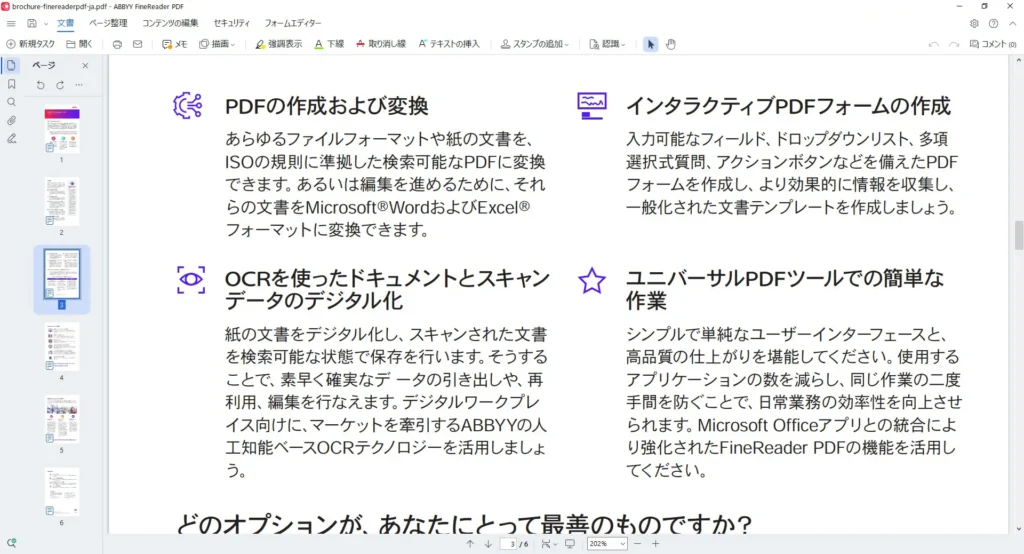Expand the 描画 drawing dropdown
Image resolution: width=1024 pixels, height=554 pixels.
click(217, 44)
